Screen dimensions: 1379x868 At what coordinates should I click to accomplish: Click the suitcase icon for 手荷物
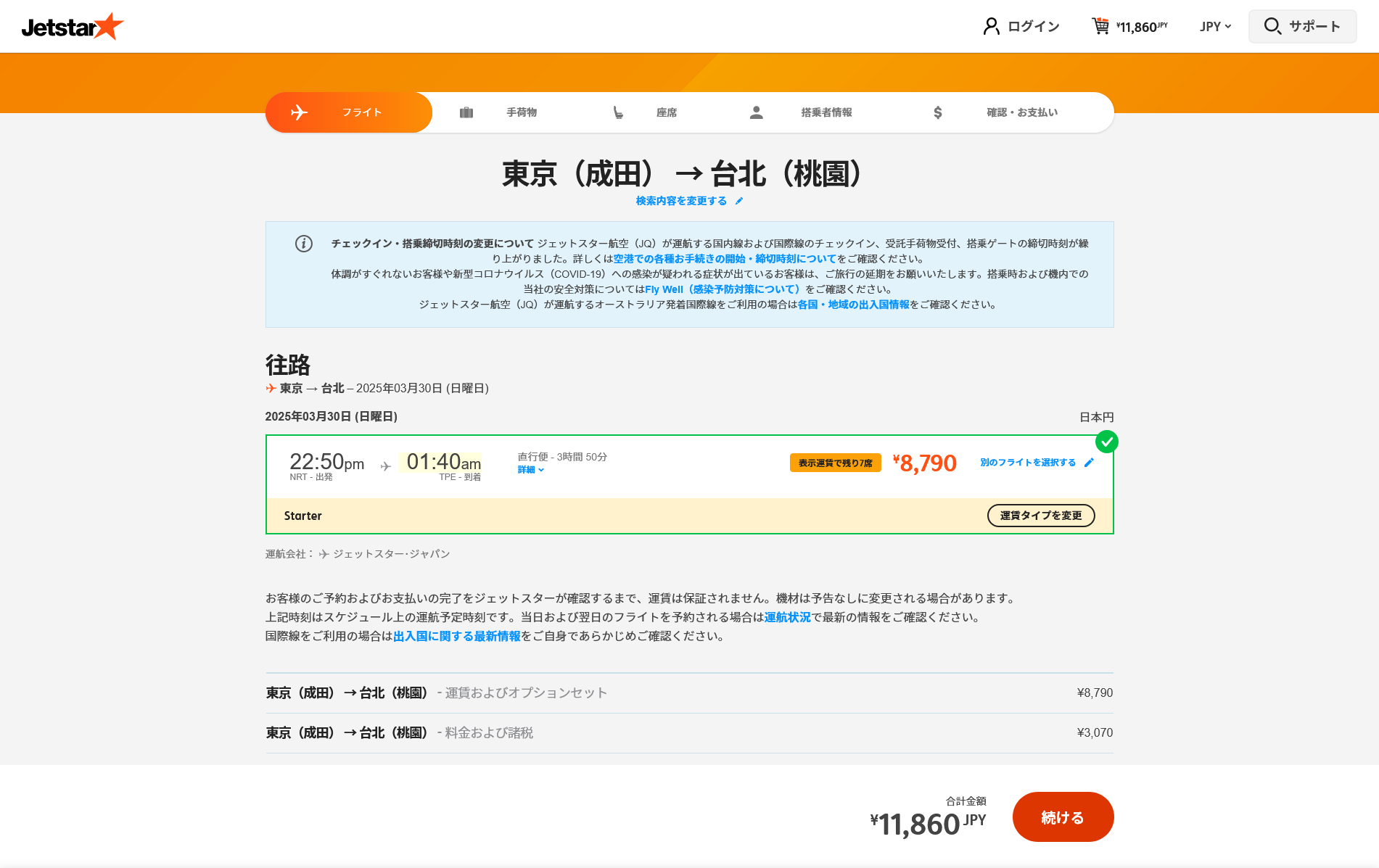[x=466, y=112]
